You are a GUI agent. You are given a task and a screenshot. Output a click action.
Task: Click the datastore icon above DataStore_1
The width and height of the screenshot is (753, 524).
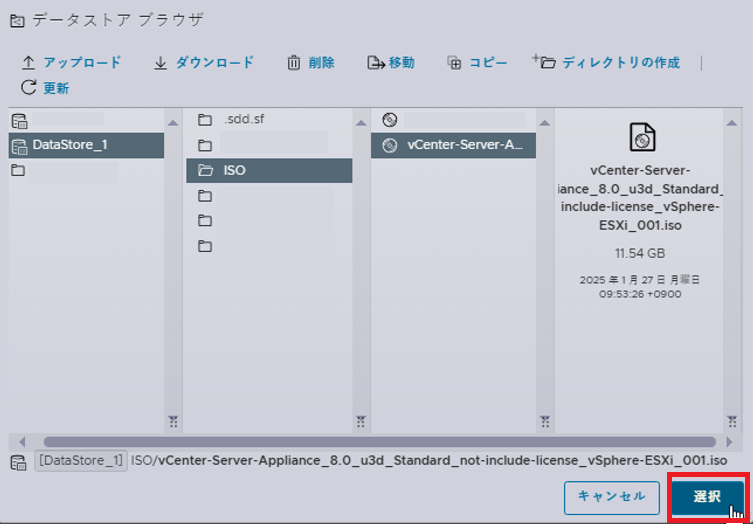point(19,121)
